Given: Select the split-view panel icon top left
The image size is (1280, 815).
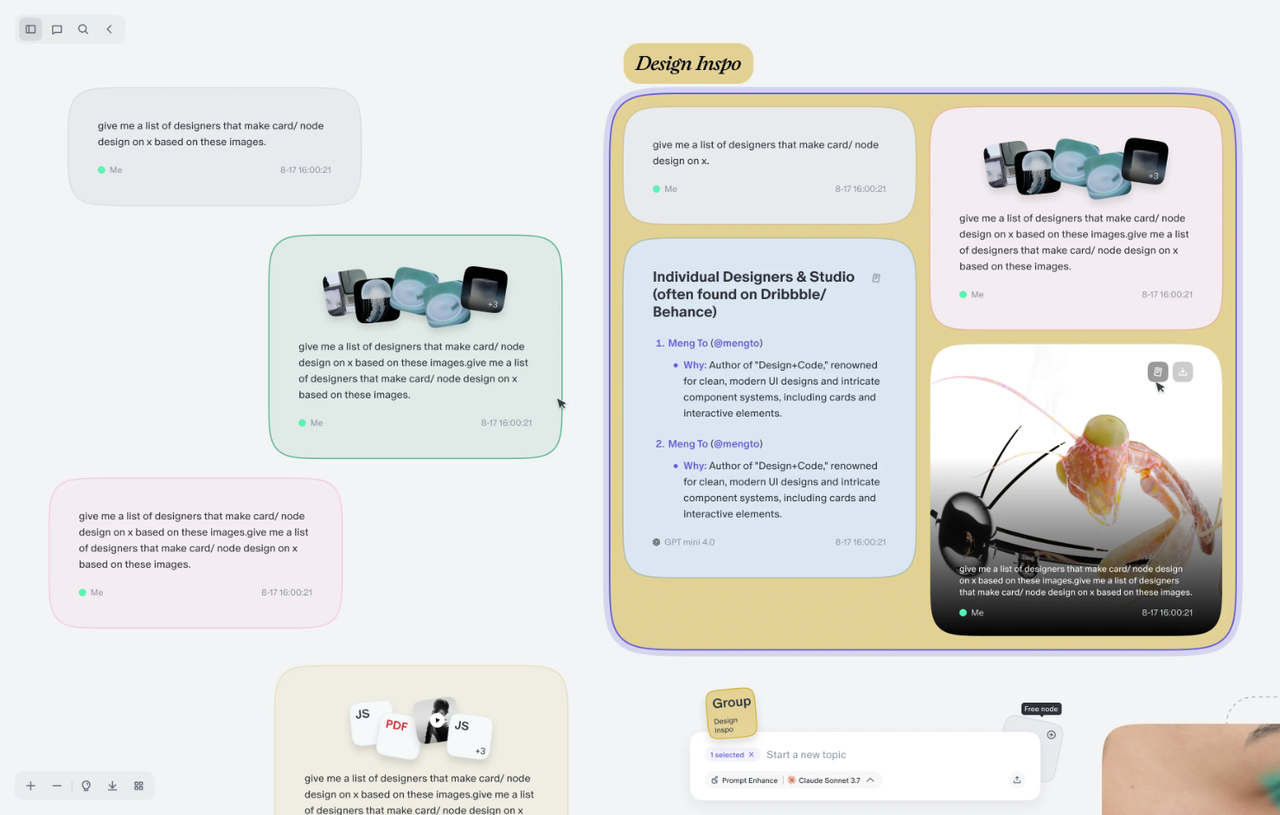Looking at the screenshot, I should click(x=30, y=29).
